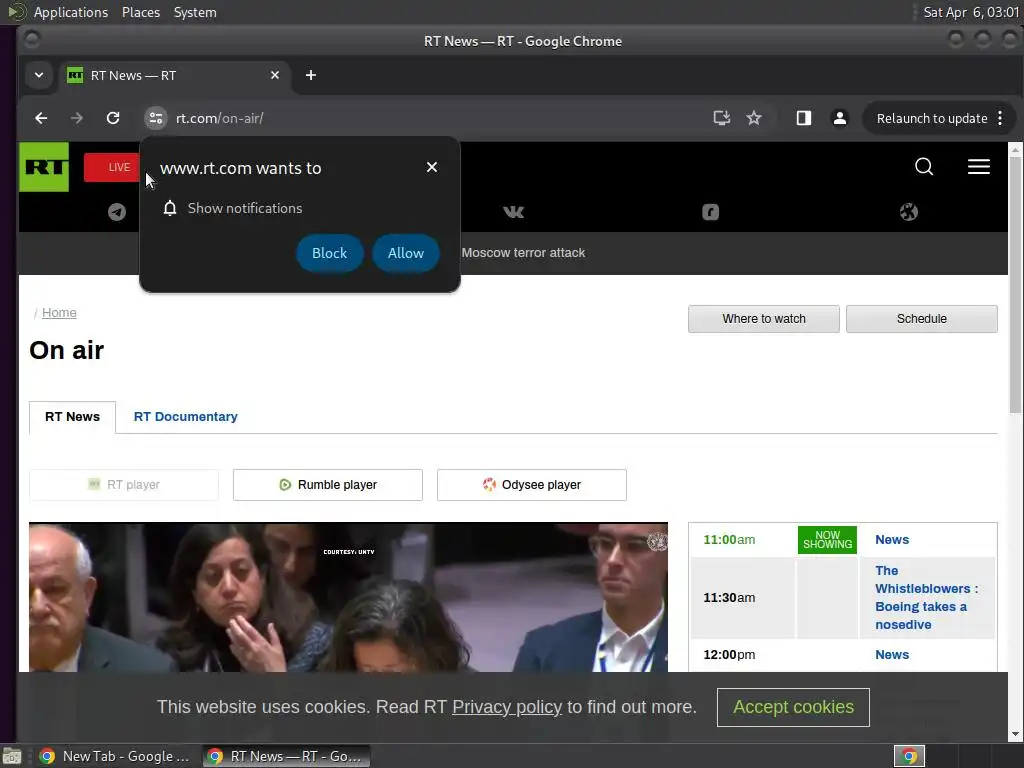
Task: Open the System menu
Action: coord(195,12)
